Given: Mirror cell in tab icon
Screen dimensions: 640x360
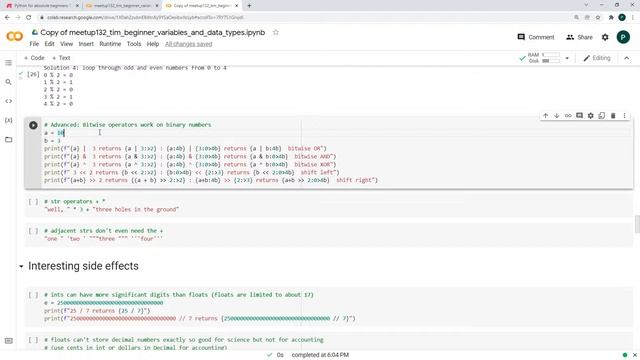Looking at the screenshot, I should pos(602,116).
